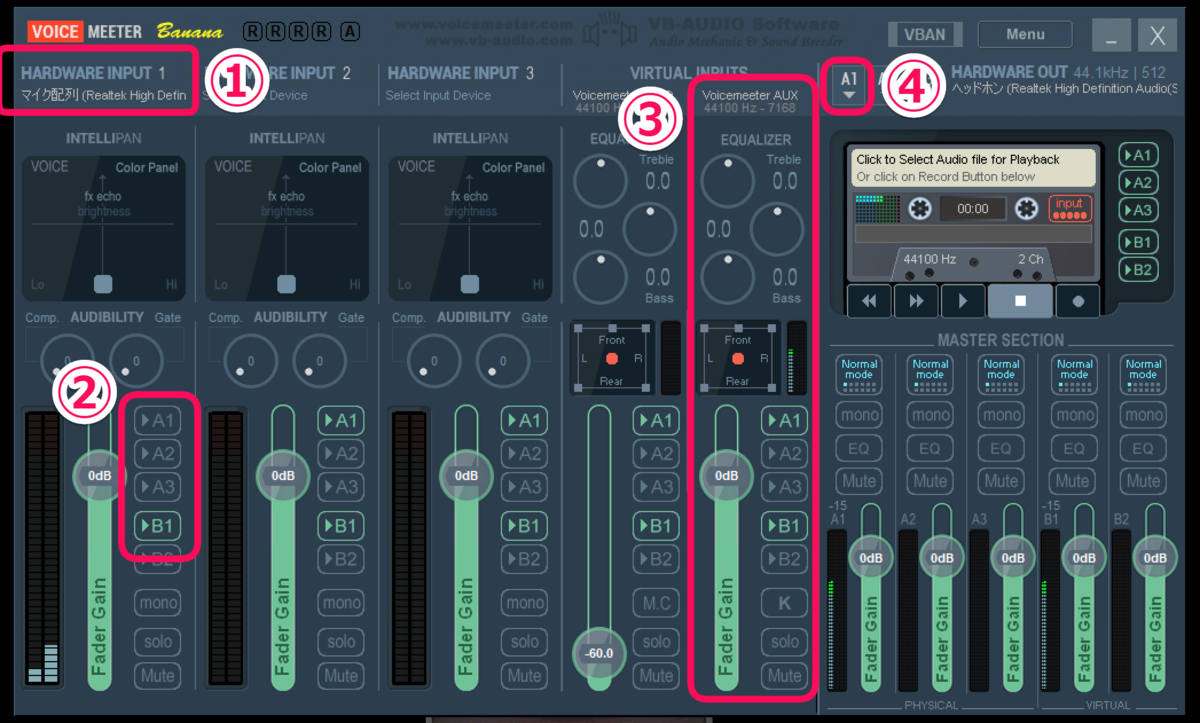Rewind the cassette recorder
This screenshot has width=1200, height=723.
[869, 300]
